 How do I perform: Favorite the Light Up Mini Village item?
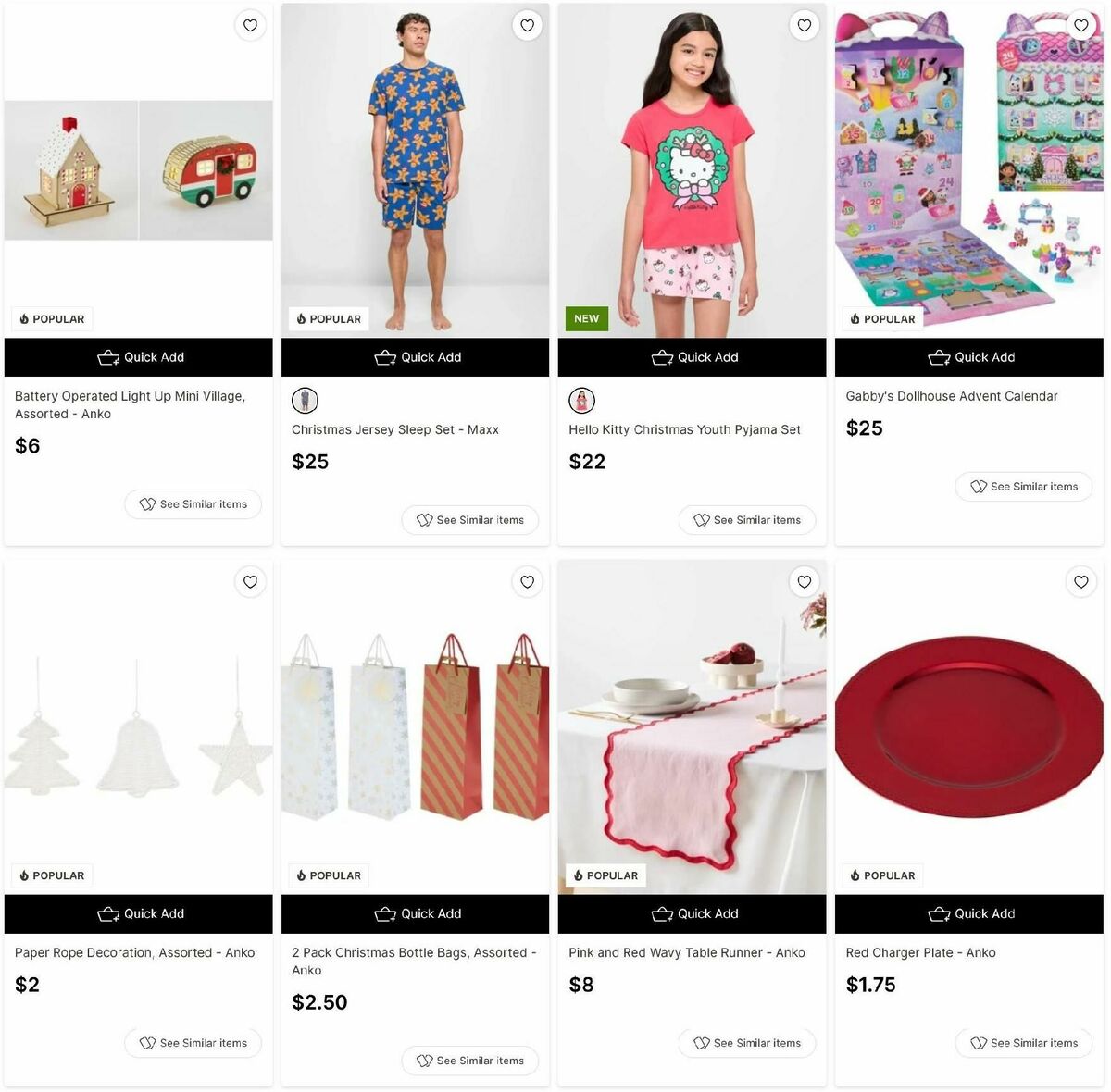[250, 26]
